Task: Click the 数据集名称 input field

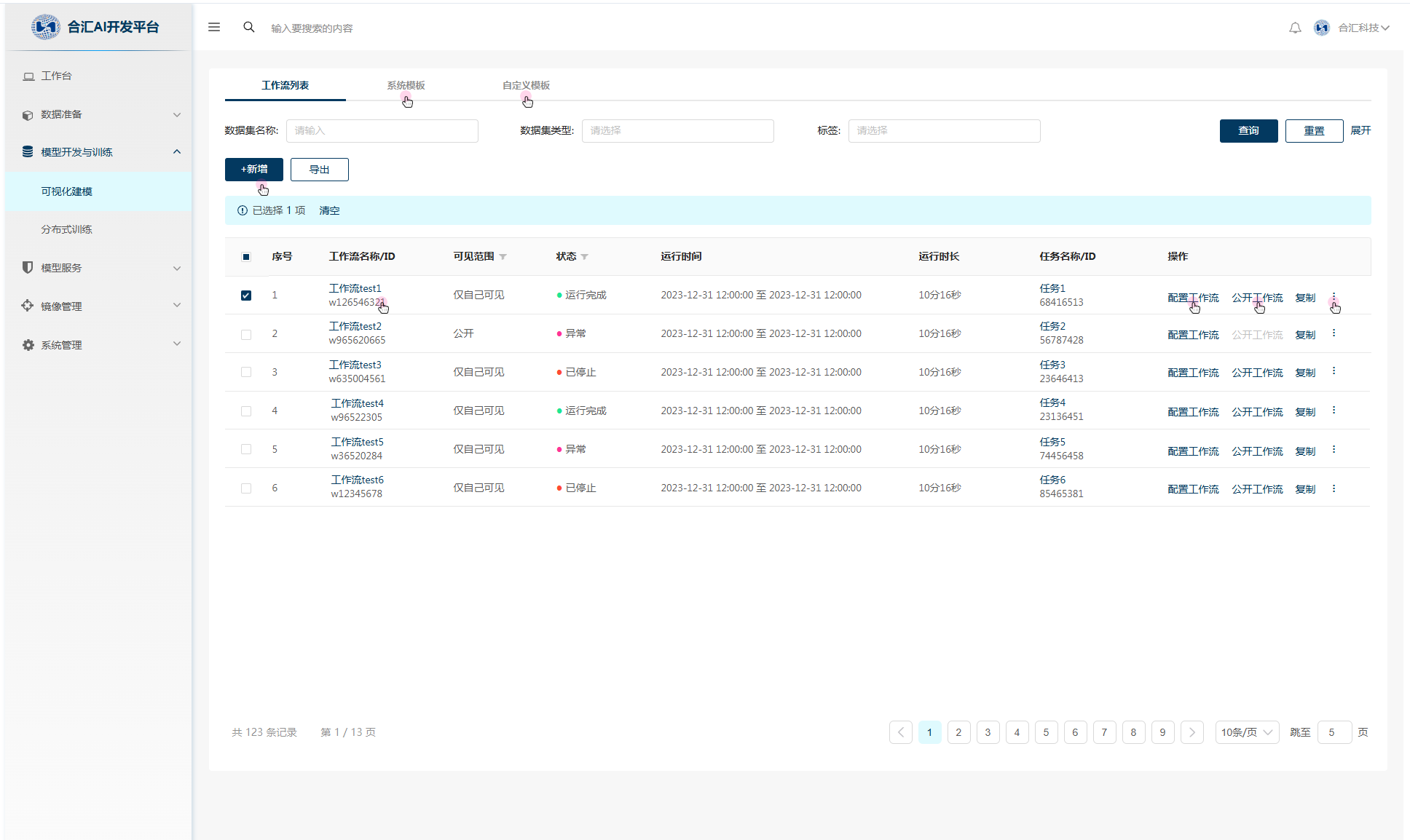Action: click(382, 131)
